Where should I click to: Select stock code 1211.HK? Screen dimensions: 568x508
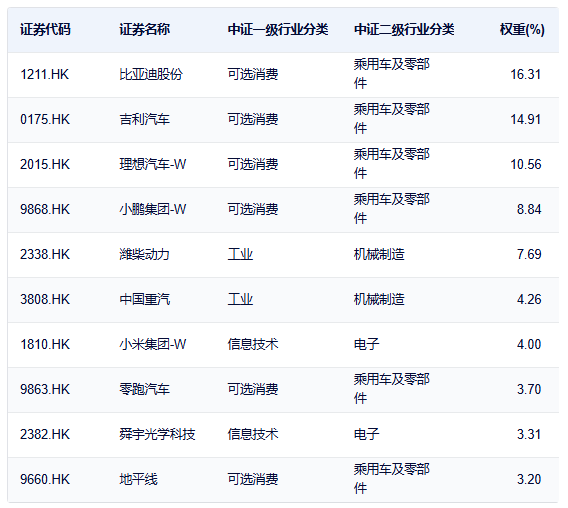point(45,75)
